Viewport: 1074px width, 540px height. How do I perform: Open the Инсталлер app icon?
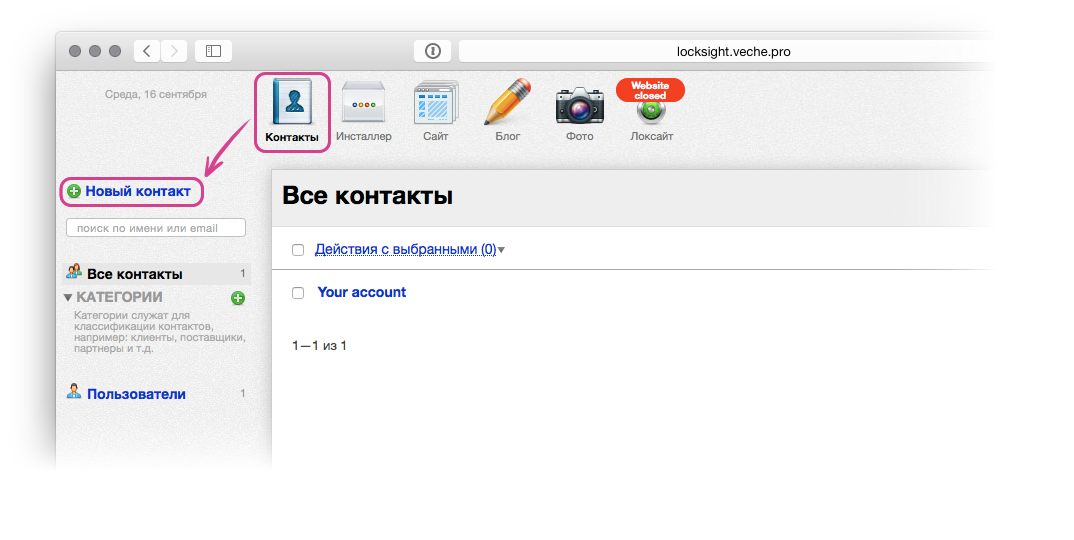click(364, 102)
